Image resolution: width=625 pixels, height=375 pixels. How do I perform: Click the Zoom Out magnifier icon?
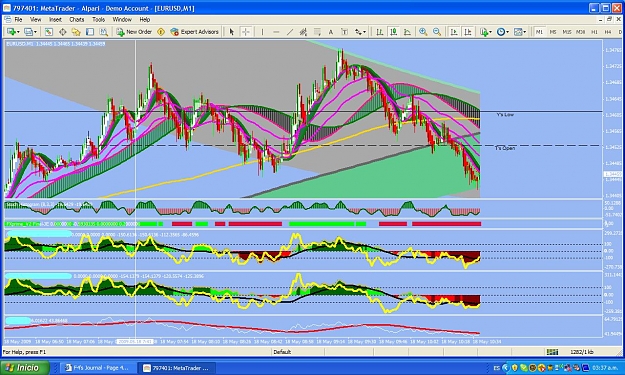437,32
